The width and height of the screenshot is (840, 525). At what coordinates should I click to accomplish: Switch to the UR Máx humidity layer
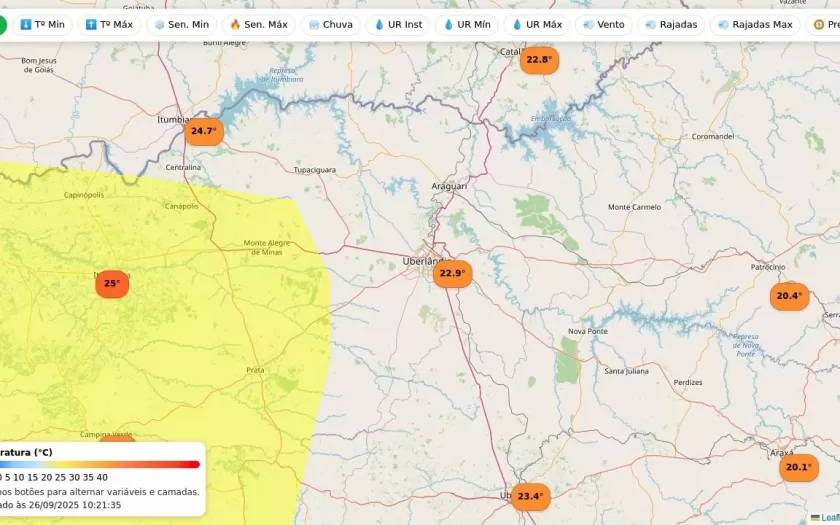[536, 24]
